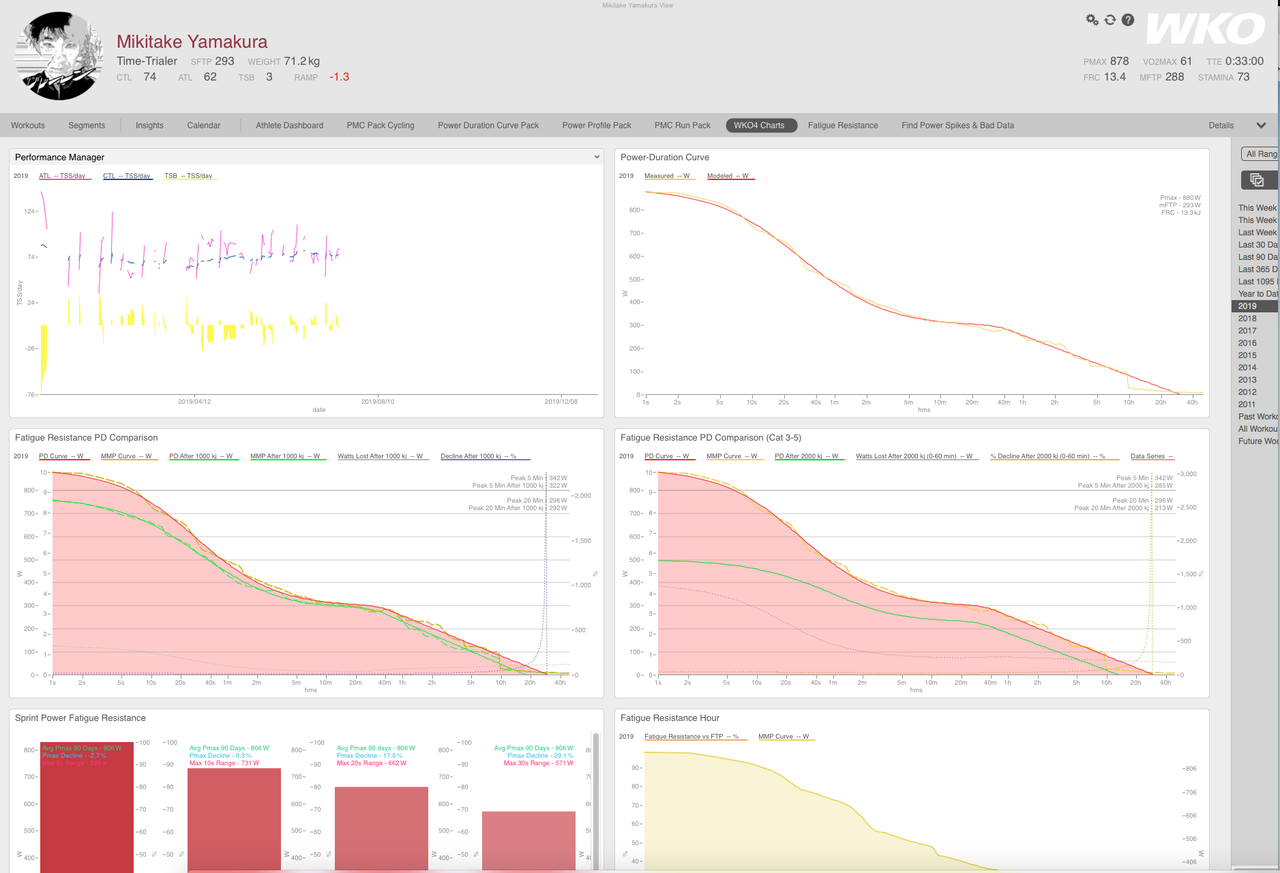Open the All Ranges dropdown
Image resolution: width=1280 pixels, height=873 pixels.
(x=1260, y=154)
